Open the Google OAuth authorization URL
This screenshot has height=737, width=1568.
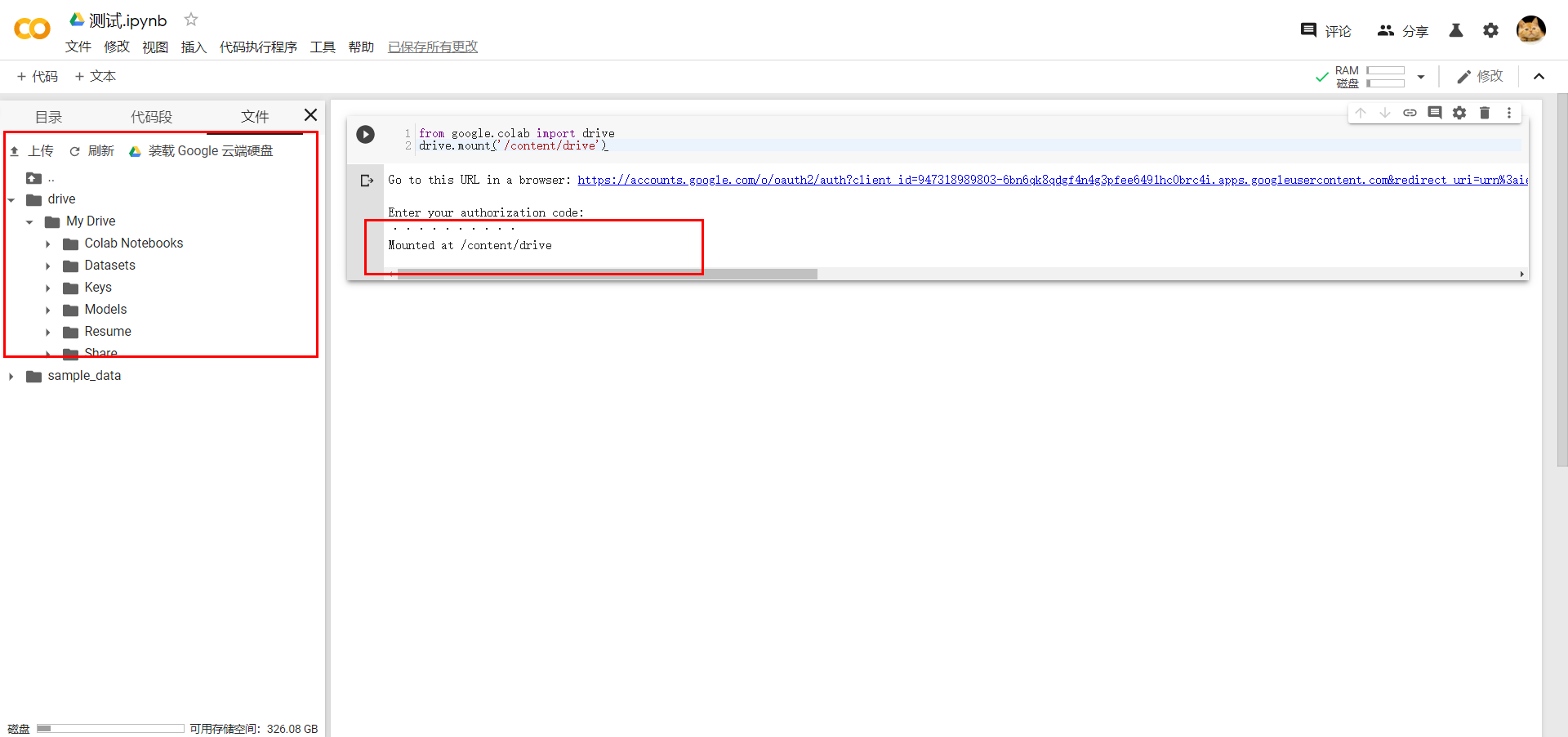1053,180
